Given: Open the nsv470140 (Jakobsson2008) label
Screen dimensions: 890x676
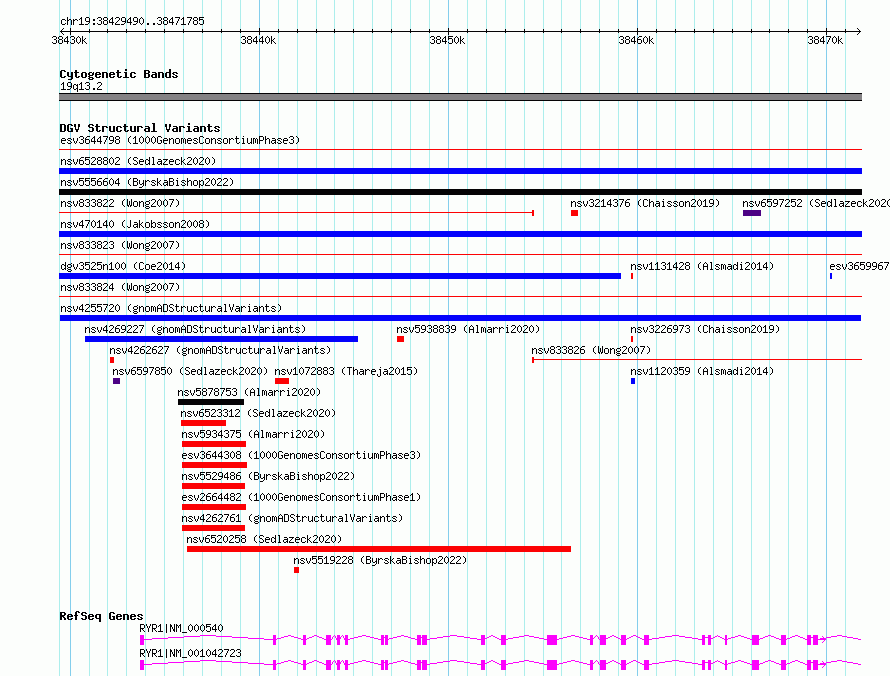Looking at the screenshot, I should click(x=135, y=224).
